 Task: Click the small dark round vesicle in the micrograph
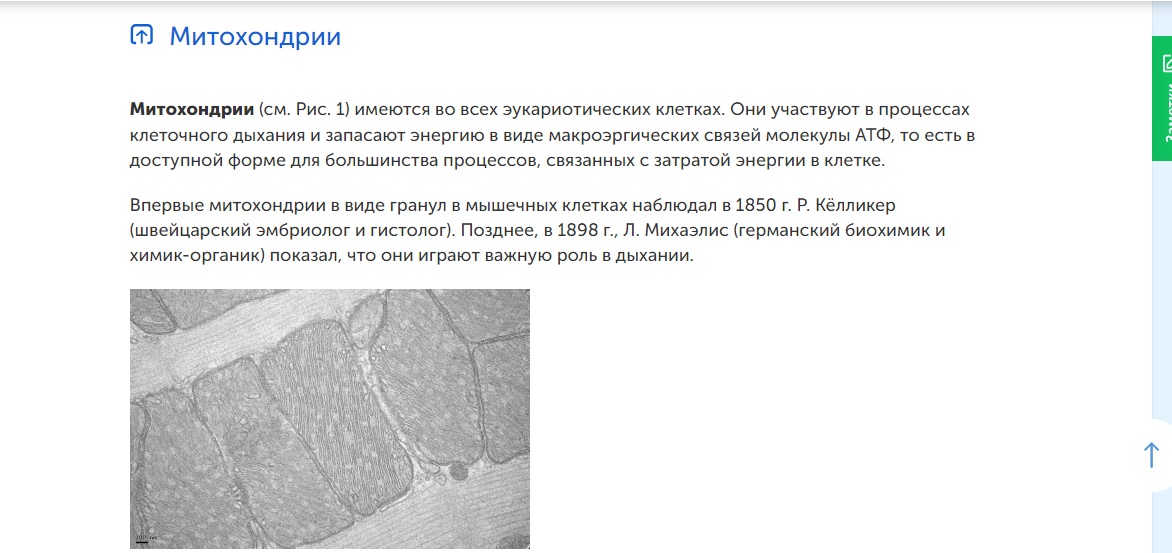(458, 470)
